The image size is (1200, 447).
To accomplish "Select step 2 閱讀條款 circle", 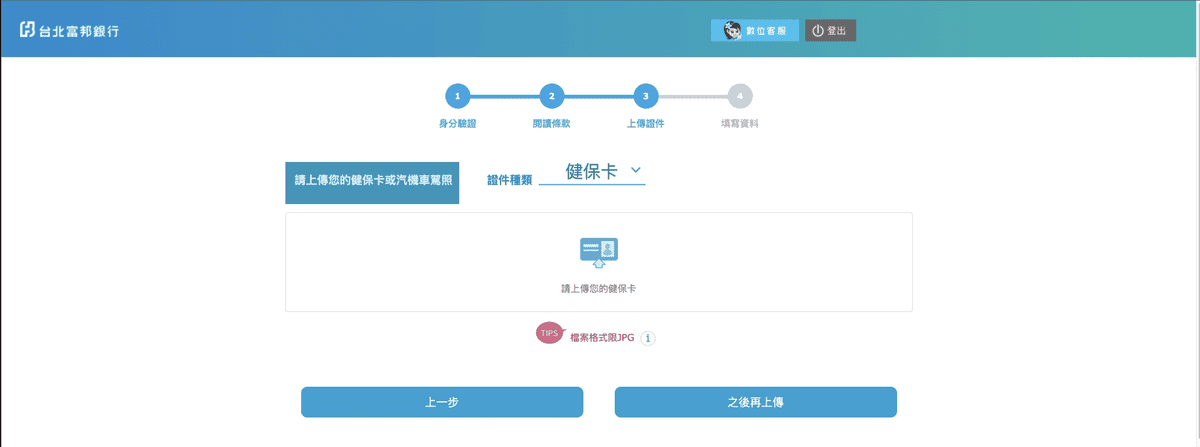I will click(551, 96).
